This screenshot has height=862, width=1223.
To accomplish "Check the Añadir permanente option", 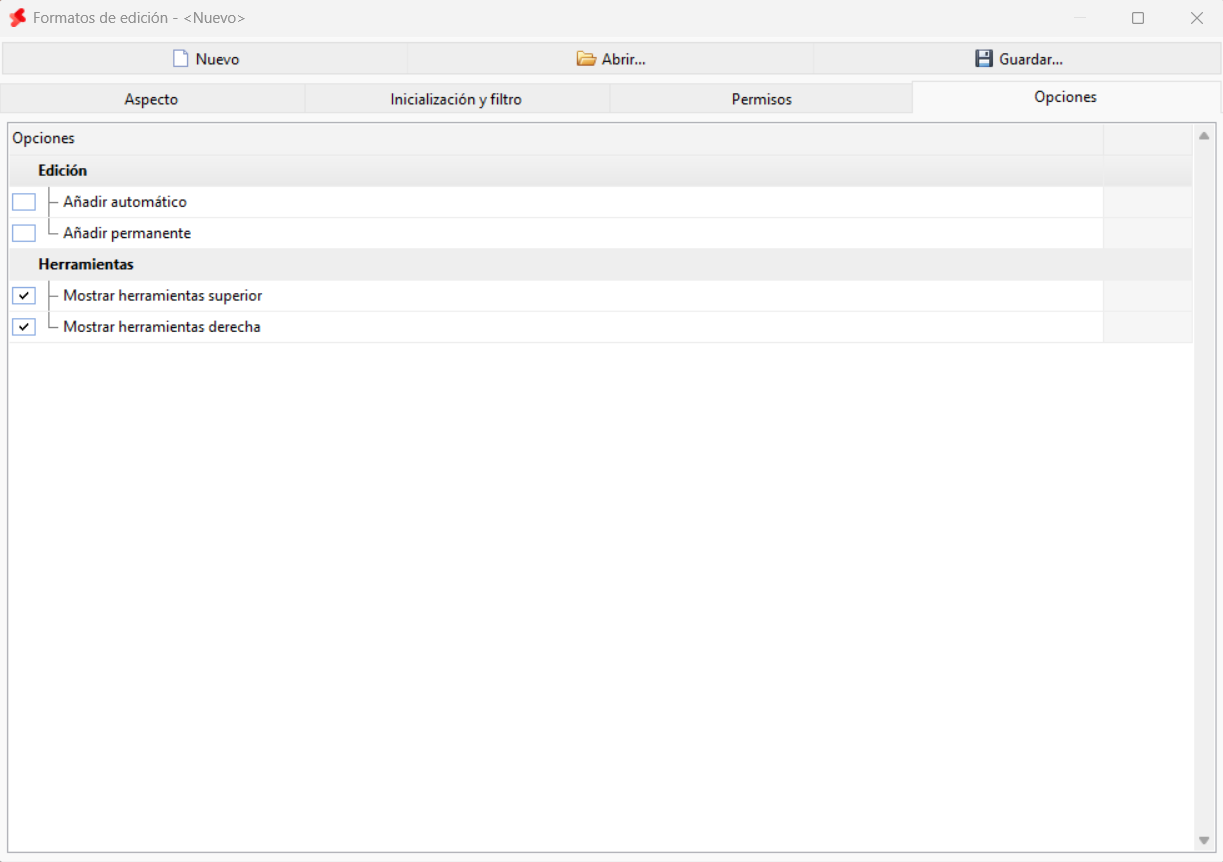I will tap(24, 233).
